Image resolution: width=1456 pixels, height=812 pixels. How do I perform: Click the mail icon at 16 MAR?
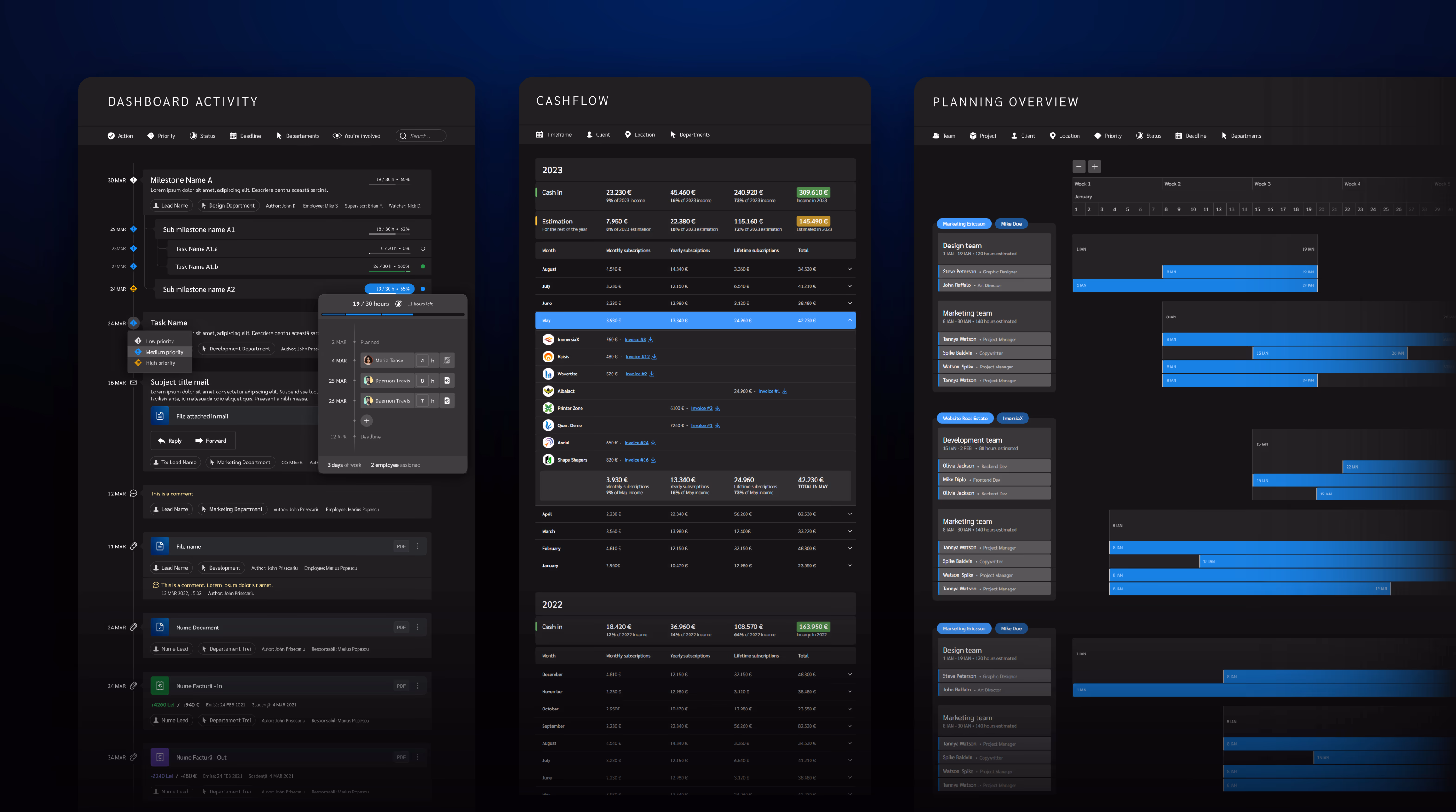click(134, 382)
